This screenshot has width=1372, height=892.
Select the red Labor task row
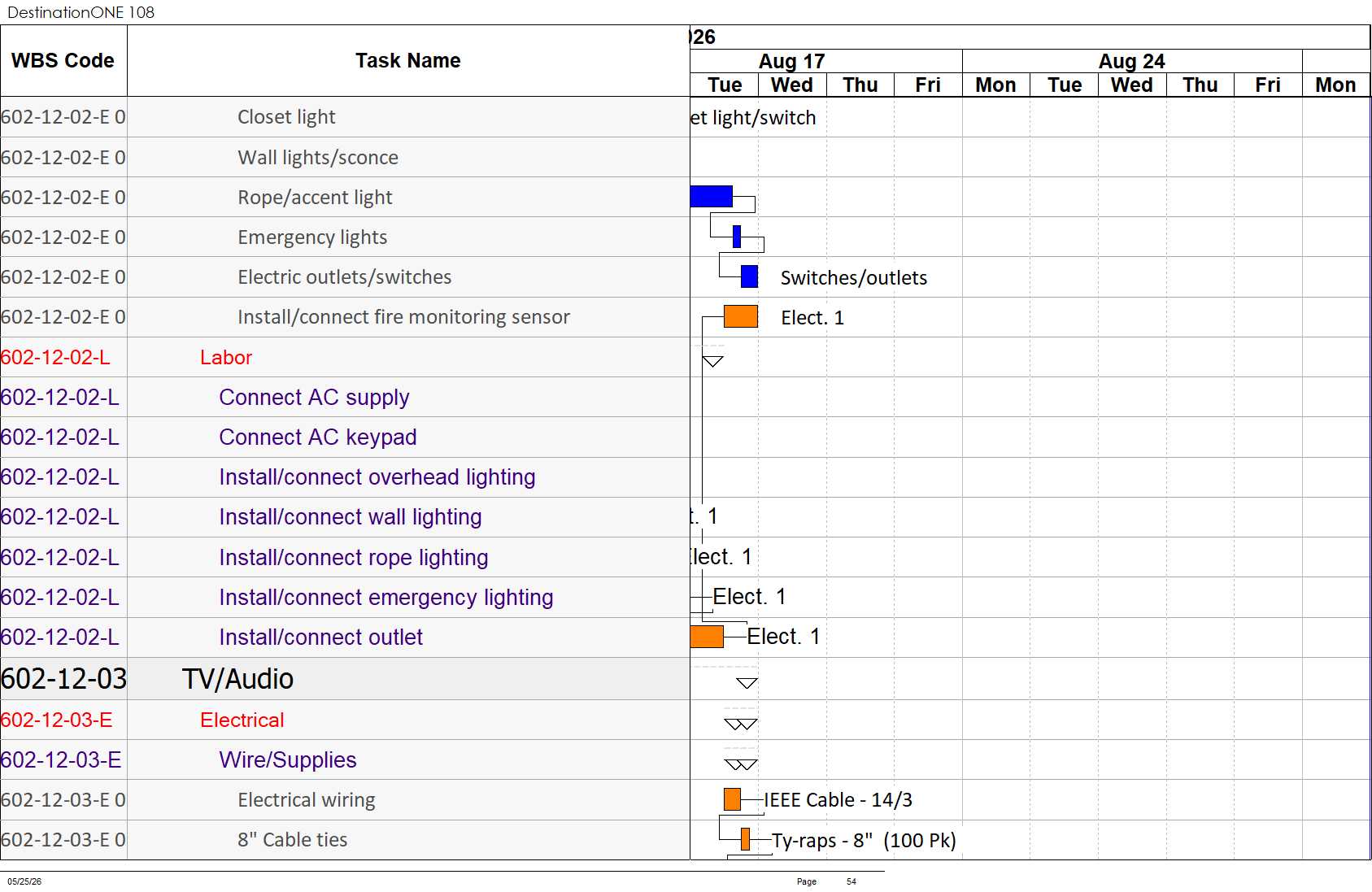pyautogui.click(x=345, y=357)
